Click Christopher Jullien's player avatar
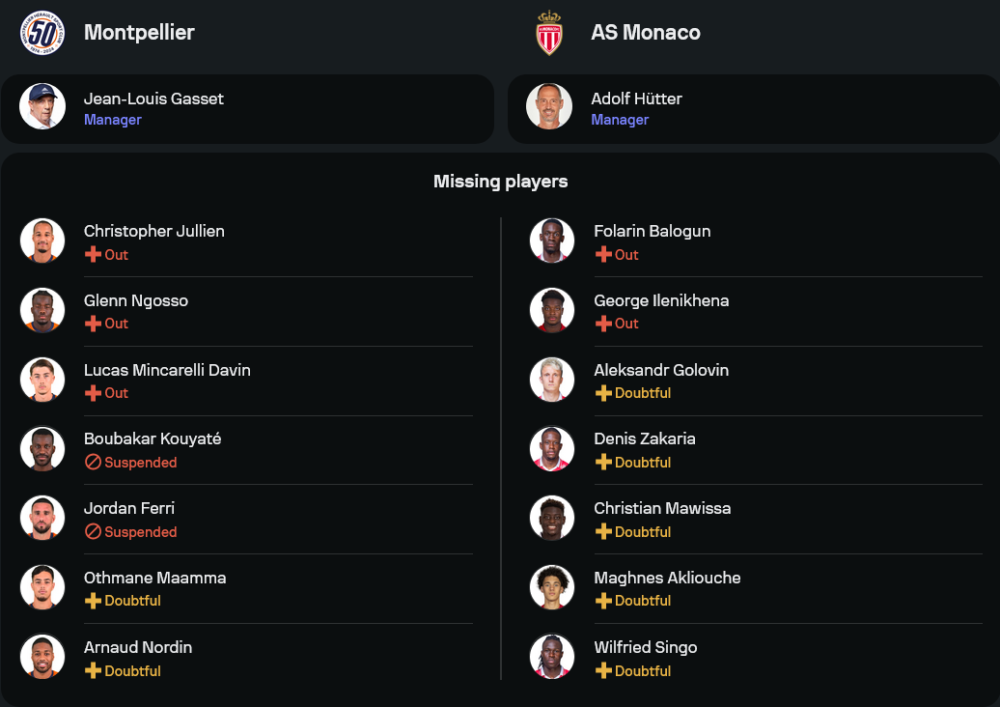Image resolution: width=1000 pixels, height=707 pixels. click(42, 241)
